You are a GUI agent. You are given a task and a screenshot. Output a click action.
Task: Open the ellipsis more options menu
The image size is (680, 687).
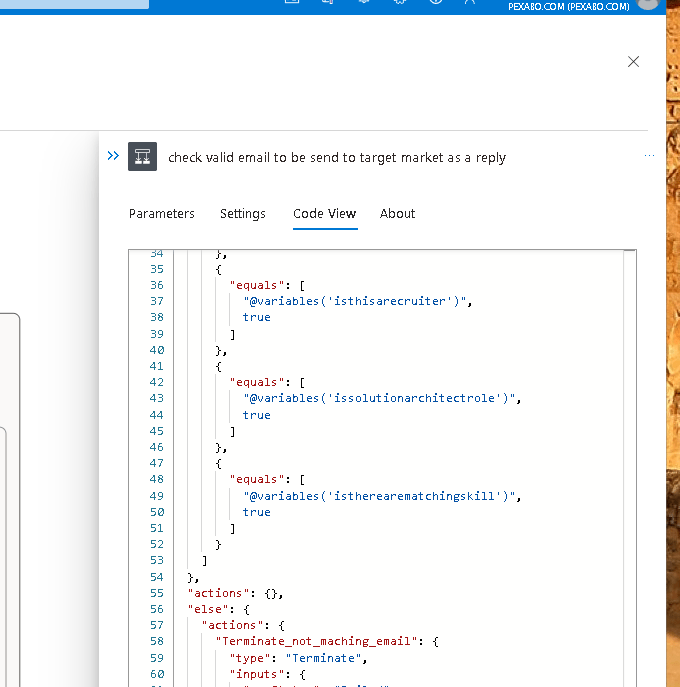[649, 156]
